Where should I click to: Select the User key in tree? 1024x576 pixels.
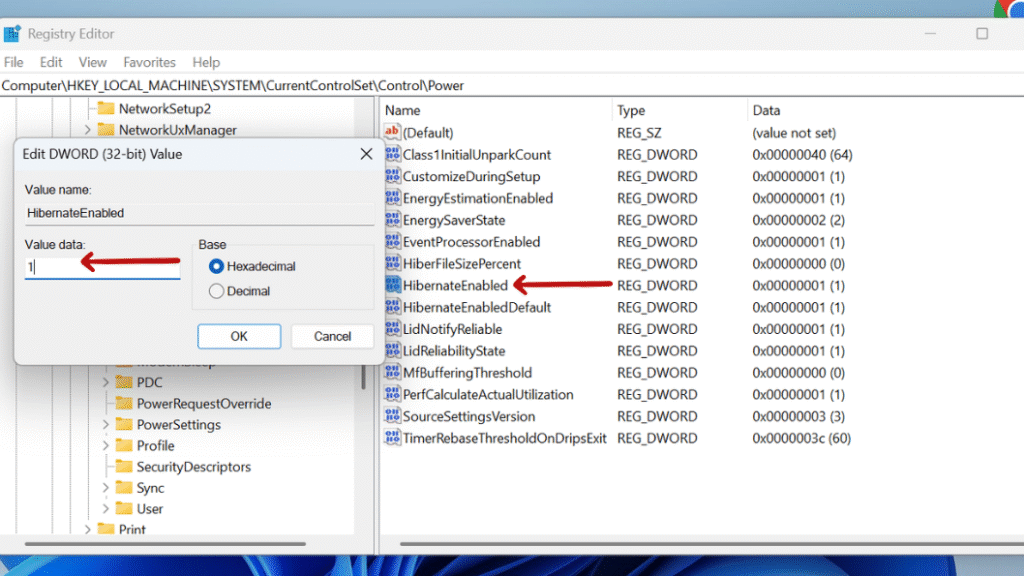pos(150,509)
